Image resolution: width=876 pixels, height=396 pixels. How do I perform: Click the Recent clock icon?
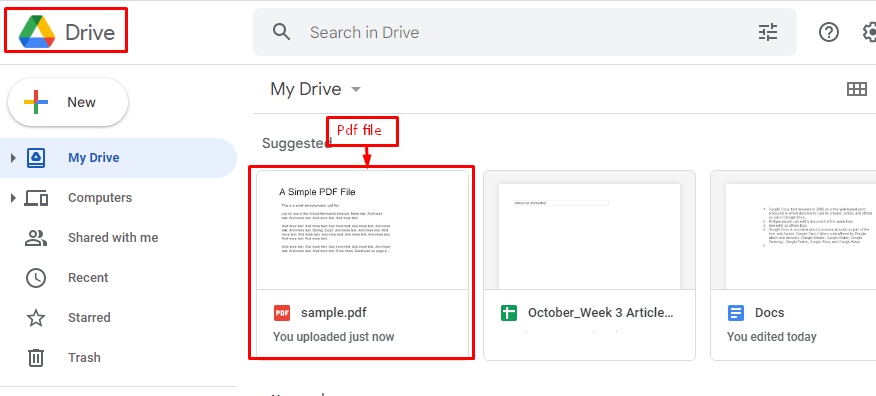[36, 278]
